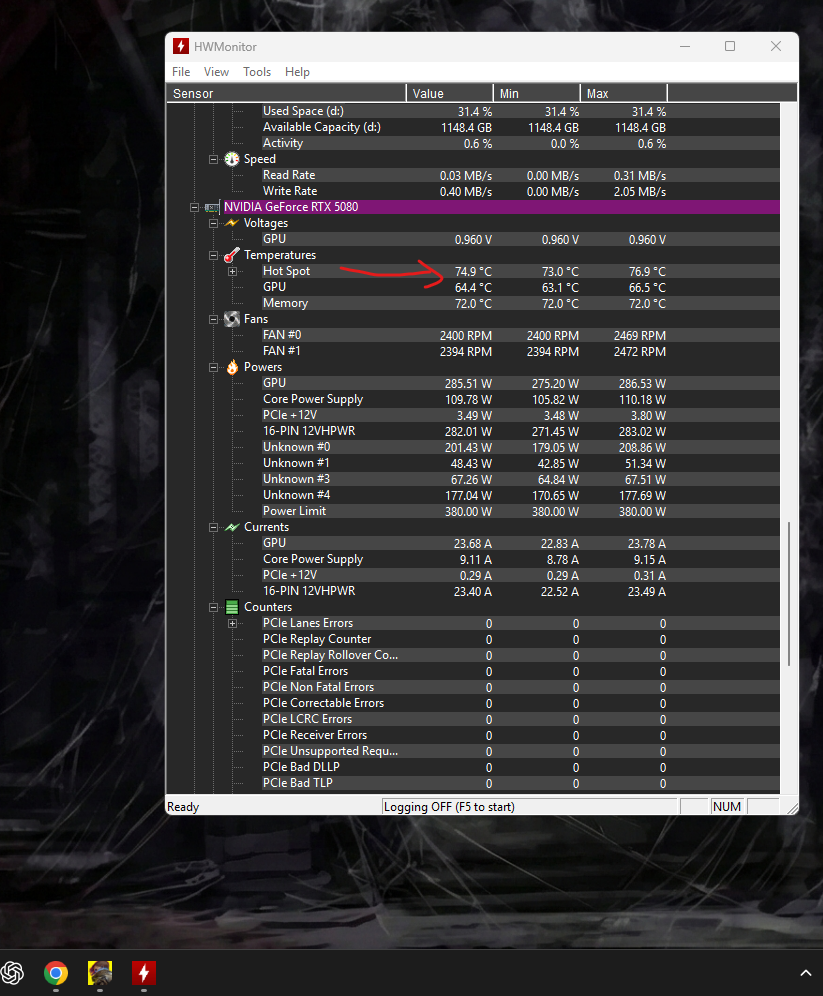
Task: Collapse the Voltages group
Action: (x=213, y=224)
